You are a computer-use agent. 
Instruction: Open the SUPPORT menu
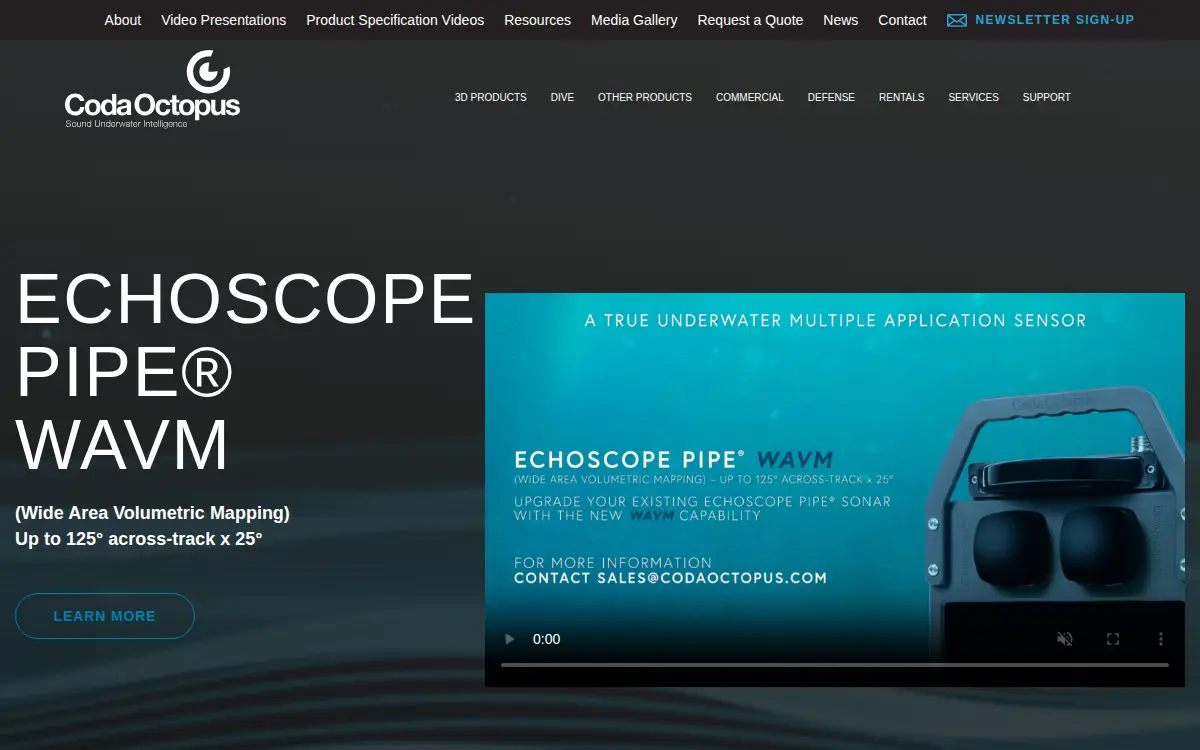[1046, 97]
